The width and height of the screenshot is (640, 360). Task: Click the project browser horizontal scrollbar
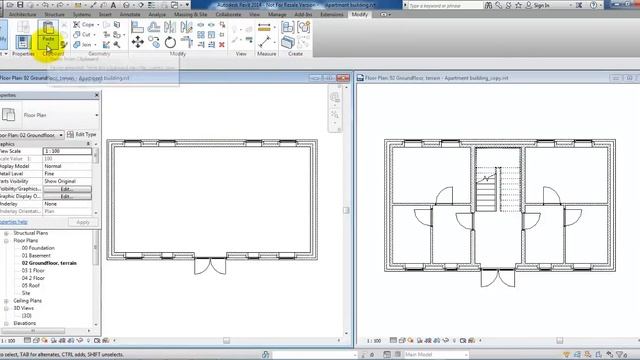point(33,331)
